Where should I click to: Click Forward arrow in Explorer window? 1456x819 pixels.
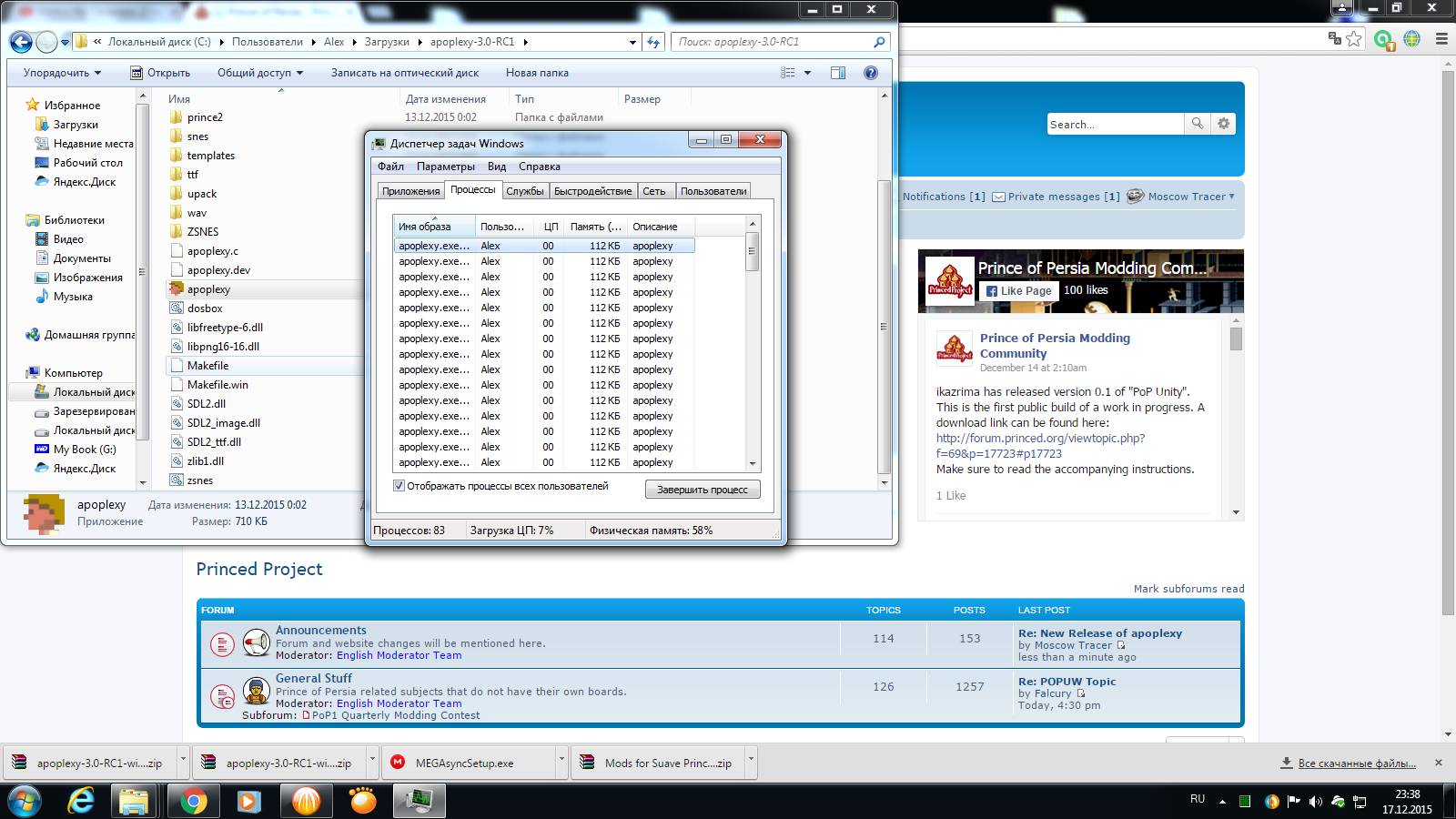(x=47, y=42)
